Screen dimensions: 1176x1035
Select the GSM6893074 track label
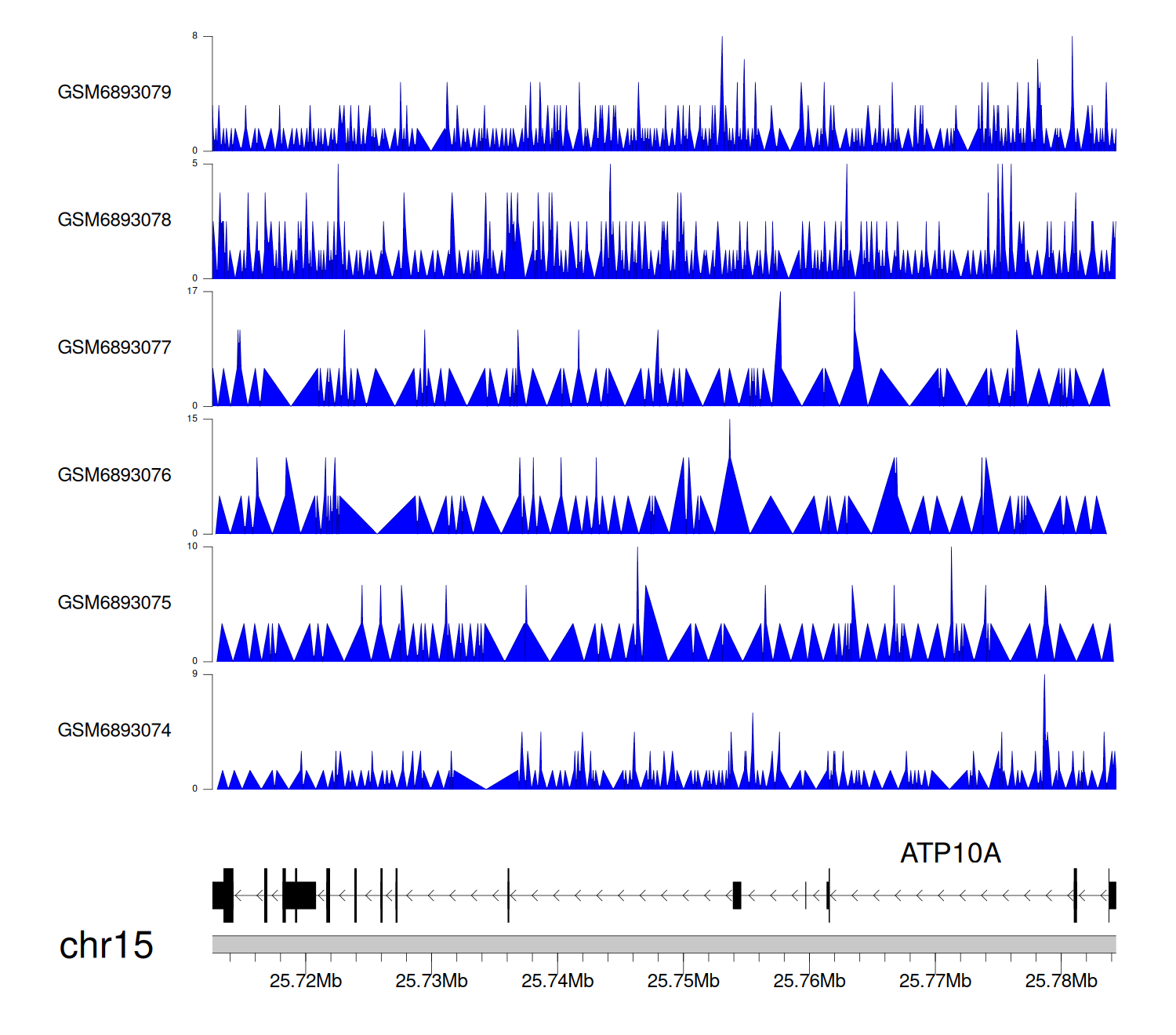pos(114,731)
